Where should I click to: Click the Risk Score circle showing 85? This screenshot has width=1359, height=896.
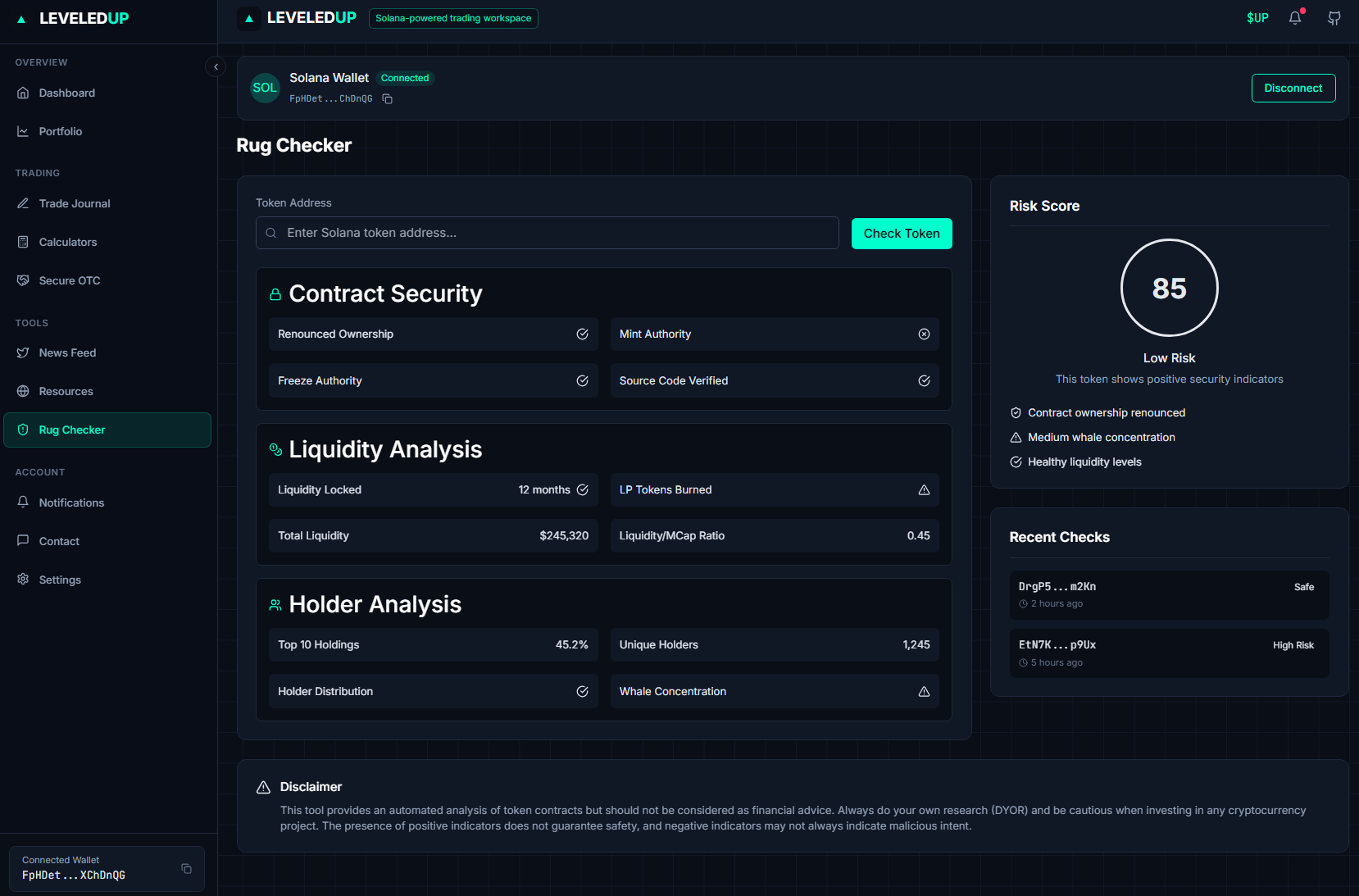click(x=1170, y=288)
